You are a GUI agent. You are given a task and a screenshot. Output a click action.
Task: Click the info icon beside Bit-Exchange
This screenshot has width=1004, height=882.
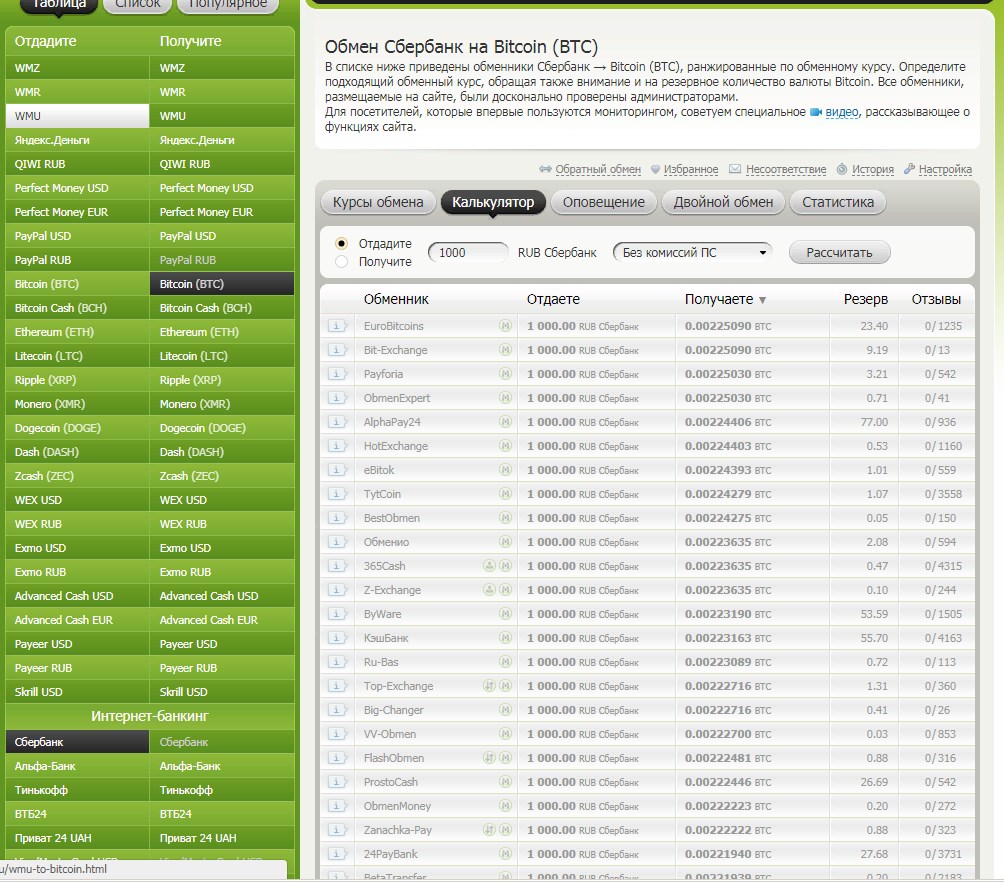click(337, 350)
